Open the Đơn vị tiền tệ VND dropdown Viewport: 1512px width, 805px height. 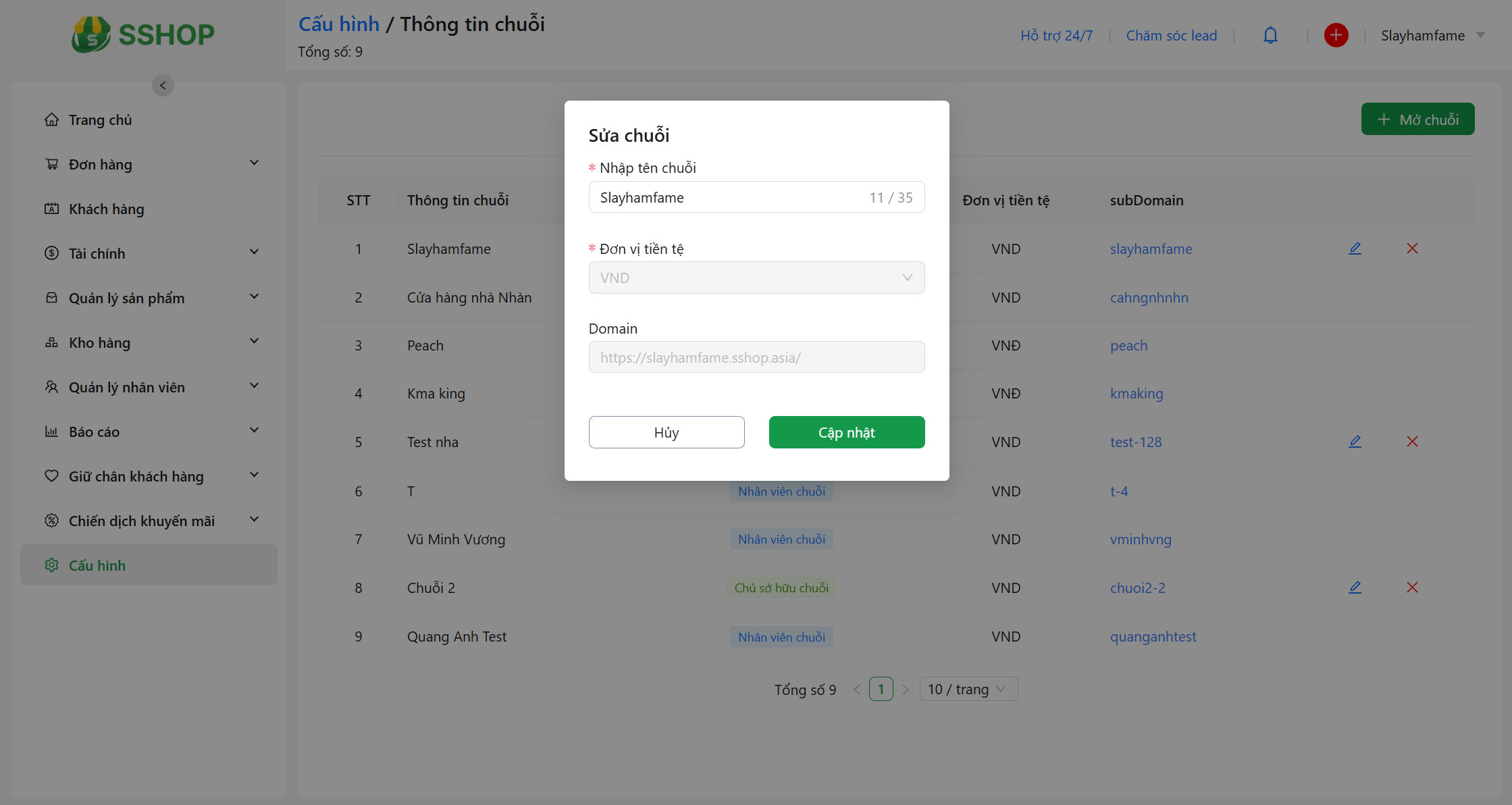(x=756, y=278)
